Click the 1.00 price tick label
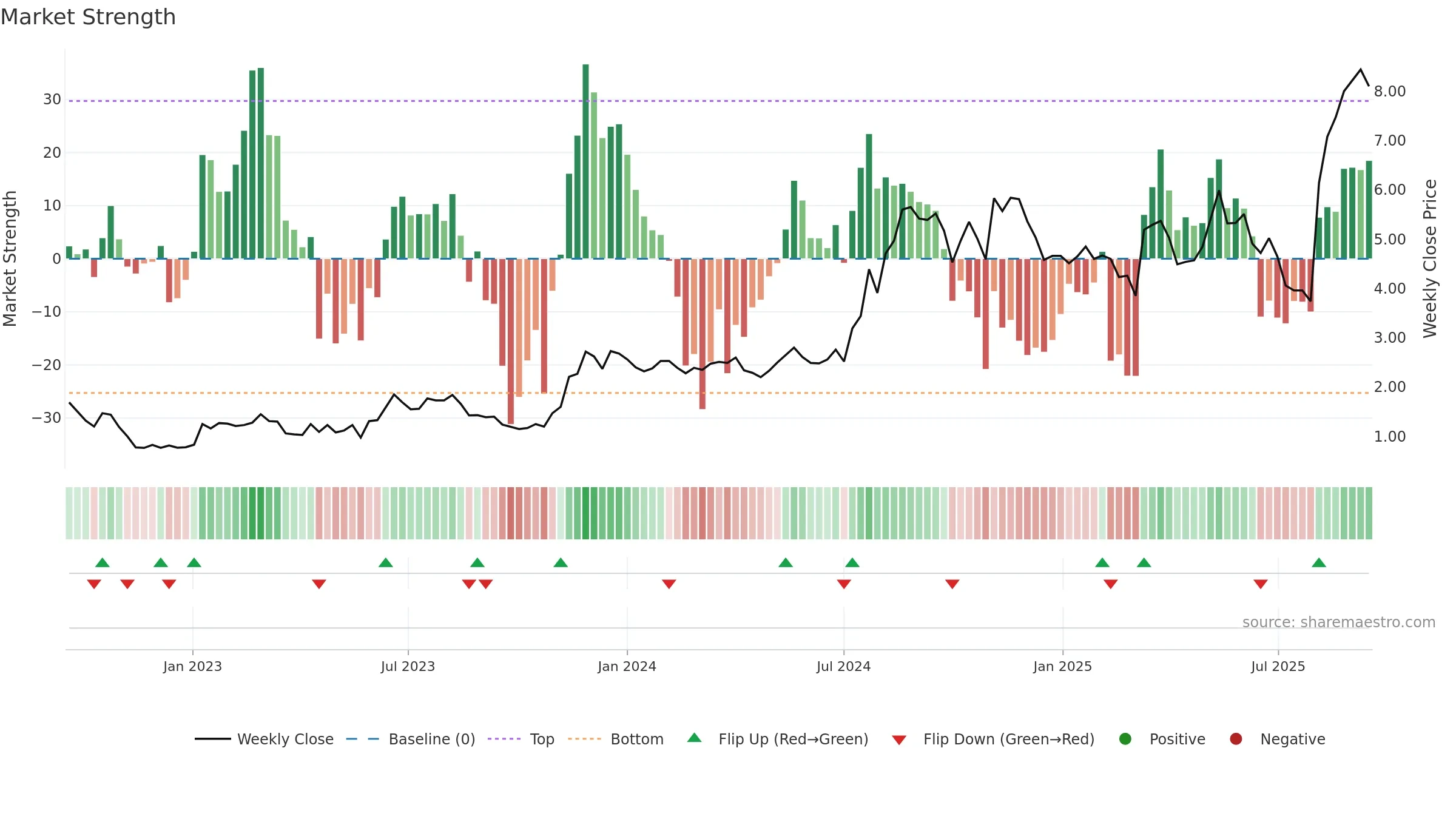Image resolution: width=1456 pixels, height=819 pixels. pyautogui.click(x=1390, y=436)
